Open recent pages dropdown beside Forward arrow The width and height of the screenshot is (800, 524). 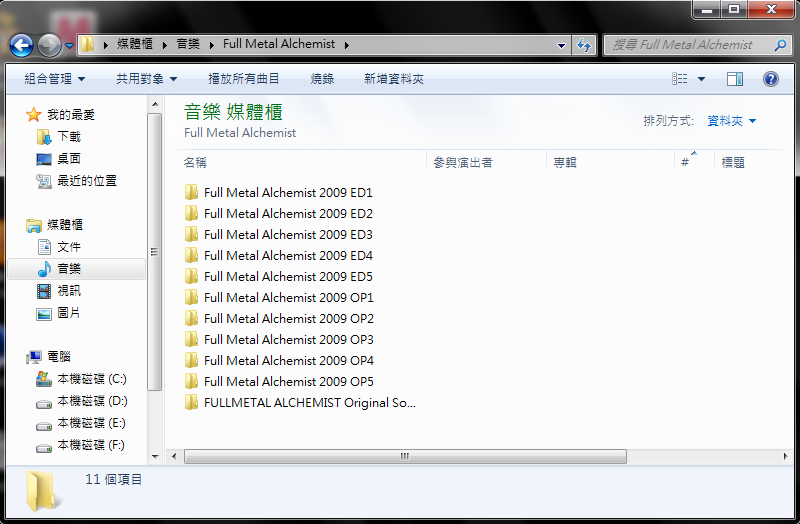click(69, 46)
